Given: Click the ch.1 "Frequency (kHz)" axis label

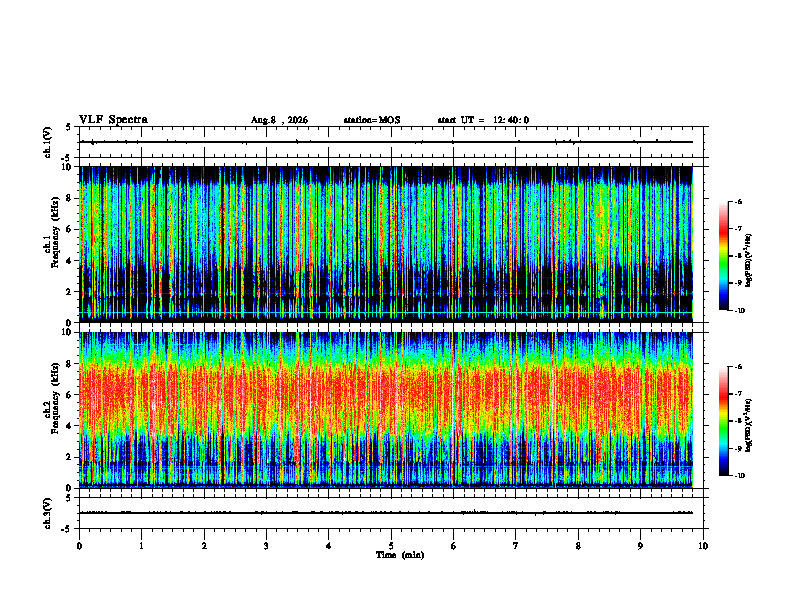Looking at the screenshot, I should pos(55,233).
